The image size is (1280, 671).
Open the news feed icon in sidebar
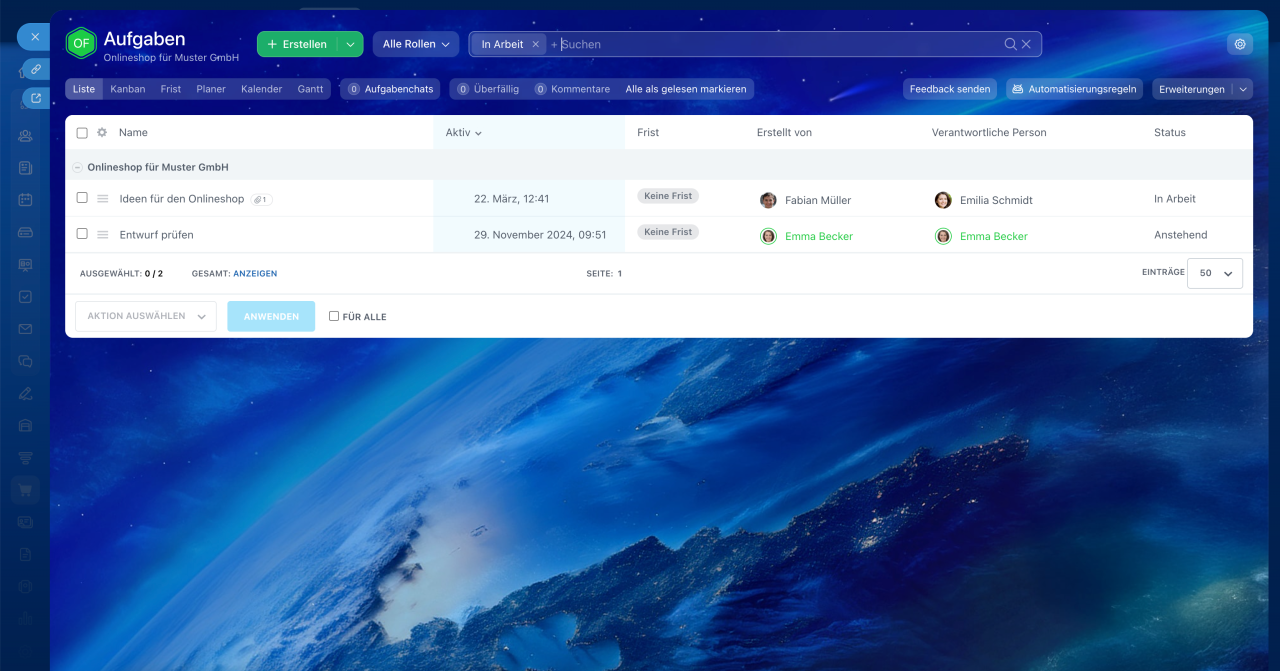(25, 168)
